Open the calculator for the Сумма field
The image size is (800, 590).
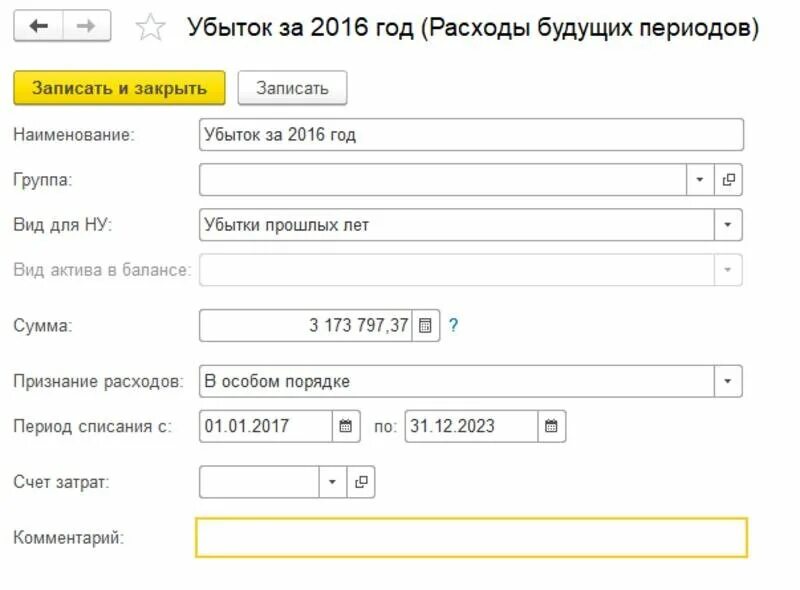pyautogui.click(x=426, y=325)
